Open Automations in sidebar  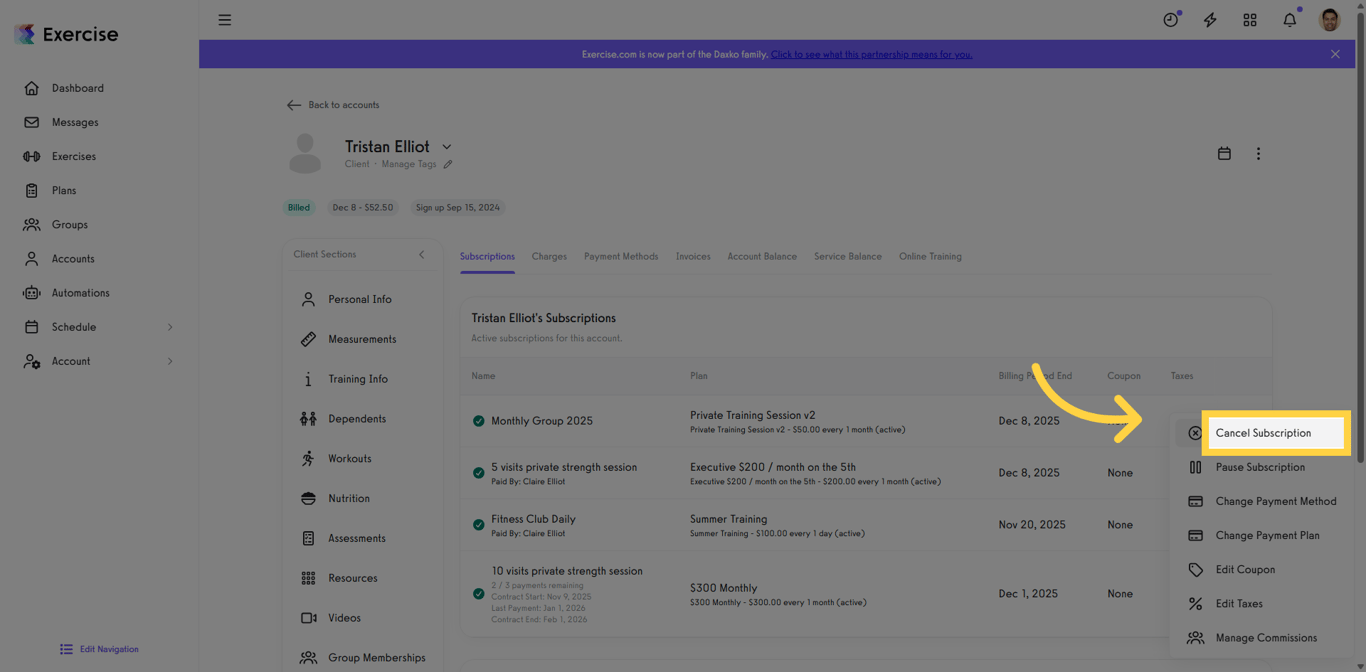80,293
